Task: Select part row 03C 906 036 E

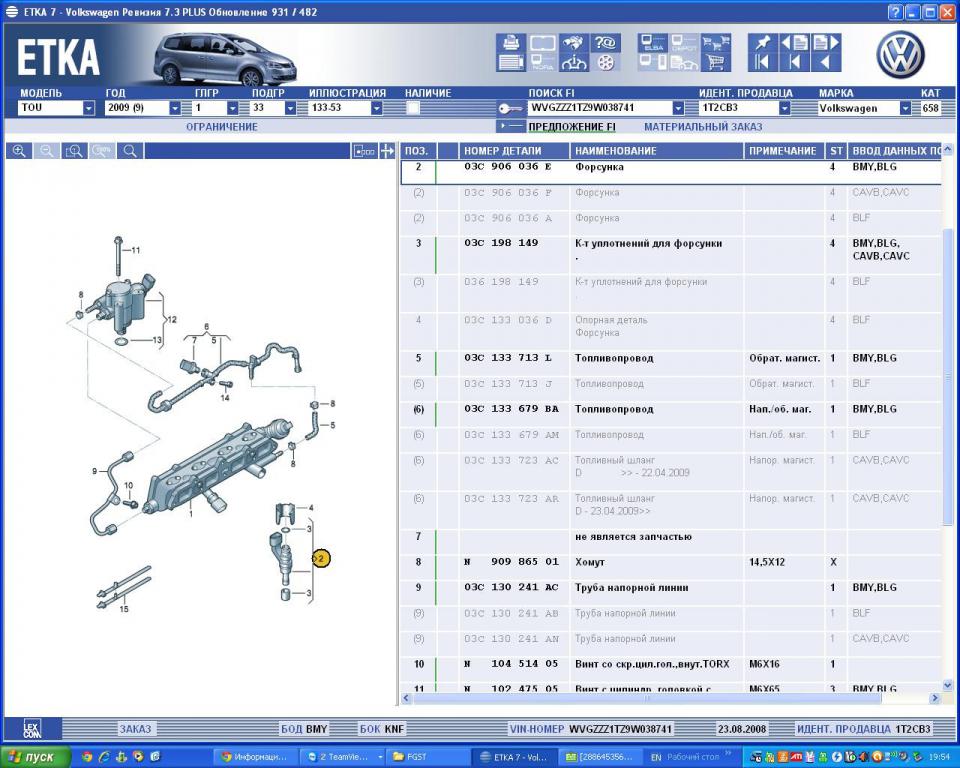Action: [670, 172]
